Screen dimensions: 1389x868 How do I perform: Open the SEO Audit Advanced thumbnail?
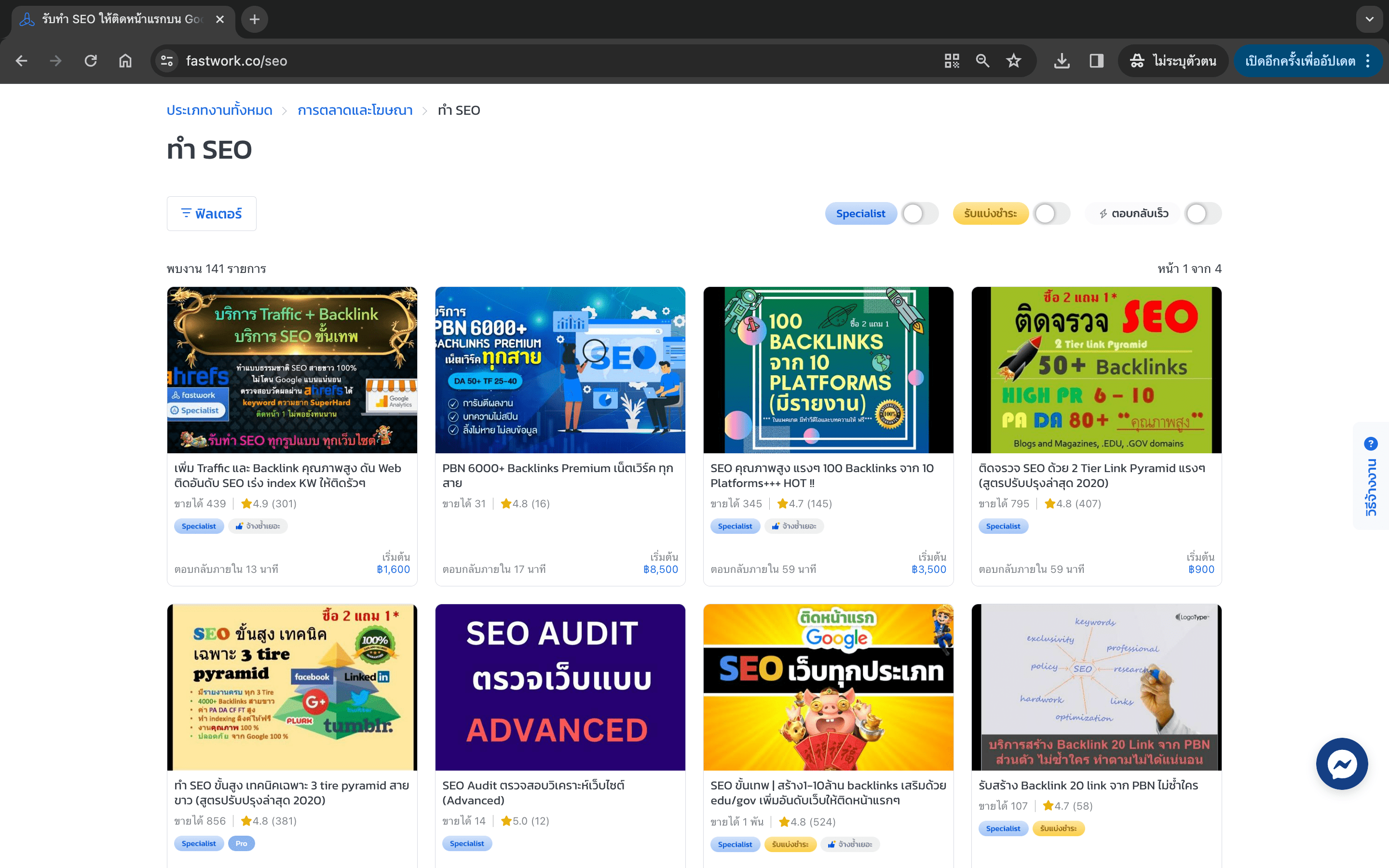560,687
